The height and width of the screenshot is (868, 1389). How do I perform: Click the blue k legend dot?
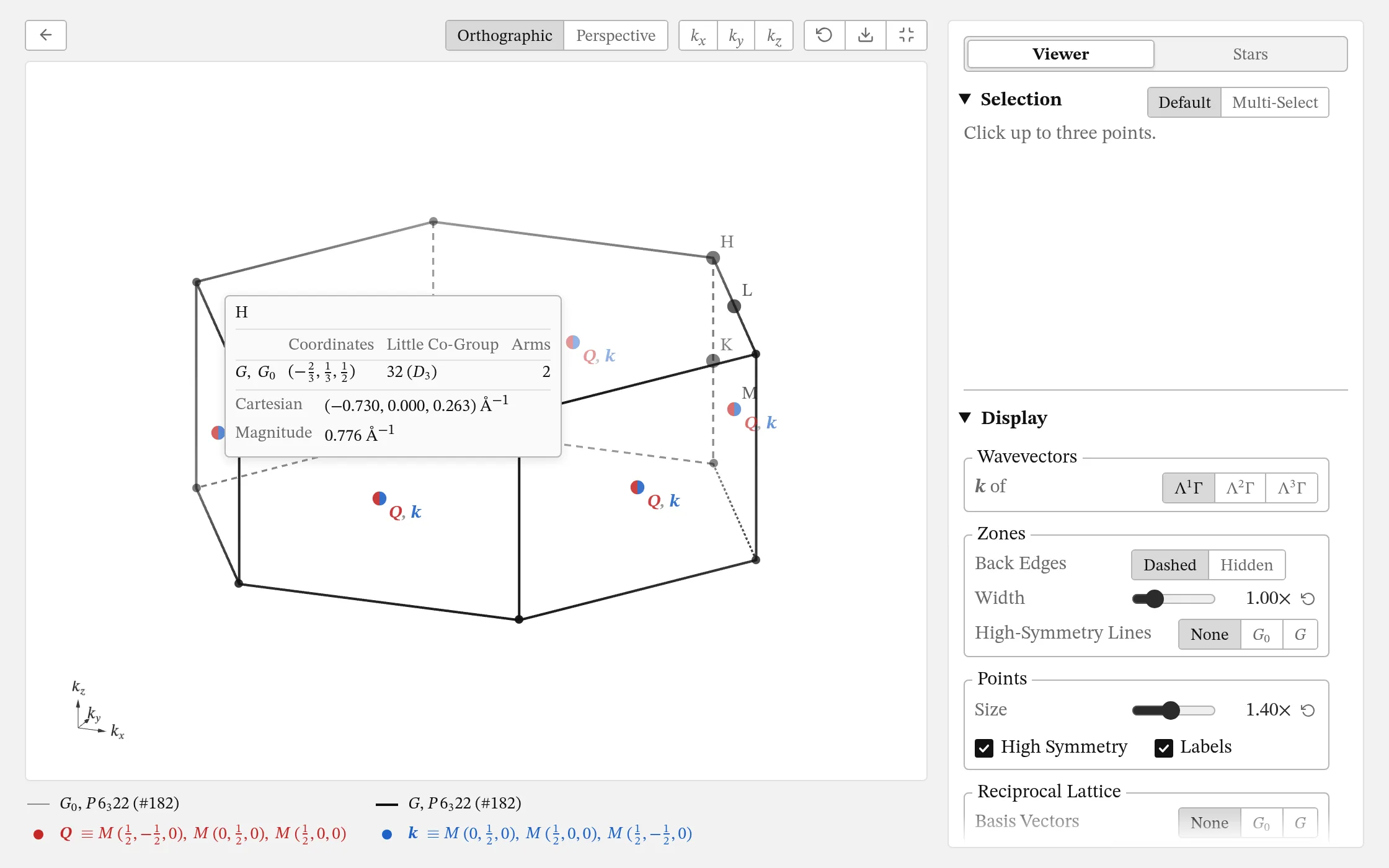(x=387, y=835)
